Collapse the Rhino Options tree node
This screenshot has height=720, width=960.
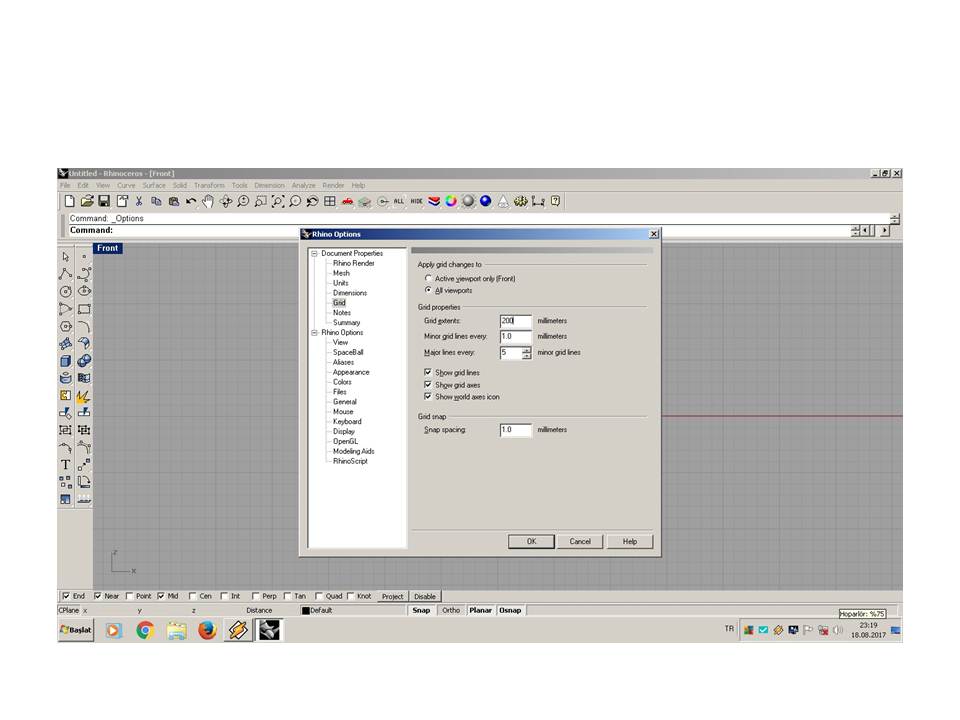(315, 332)
